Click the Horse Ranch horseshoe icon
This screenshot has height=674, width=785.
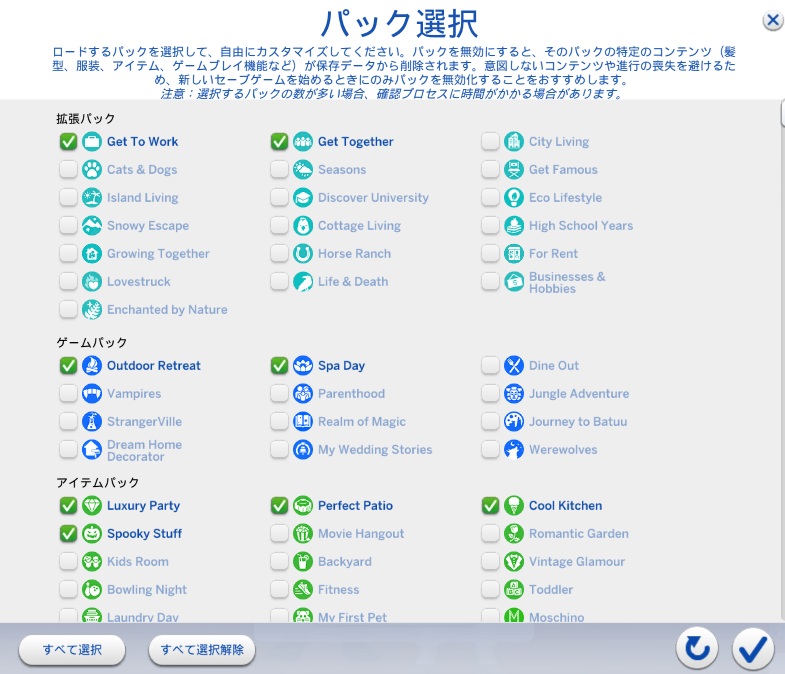click(x=303, y=254)
